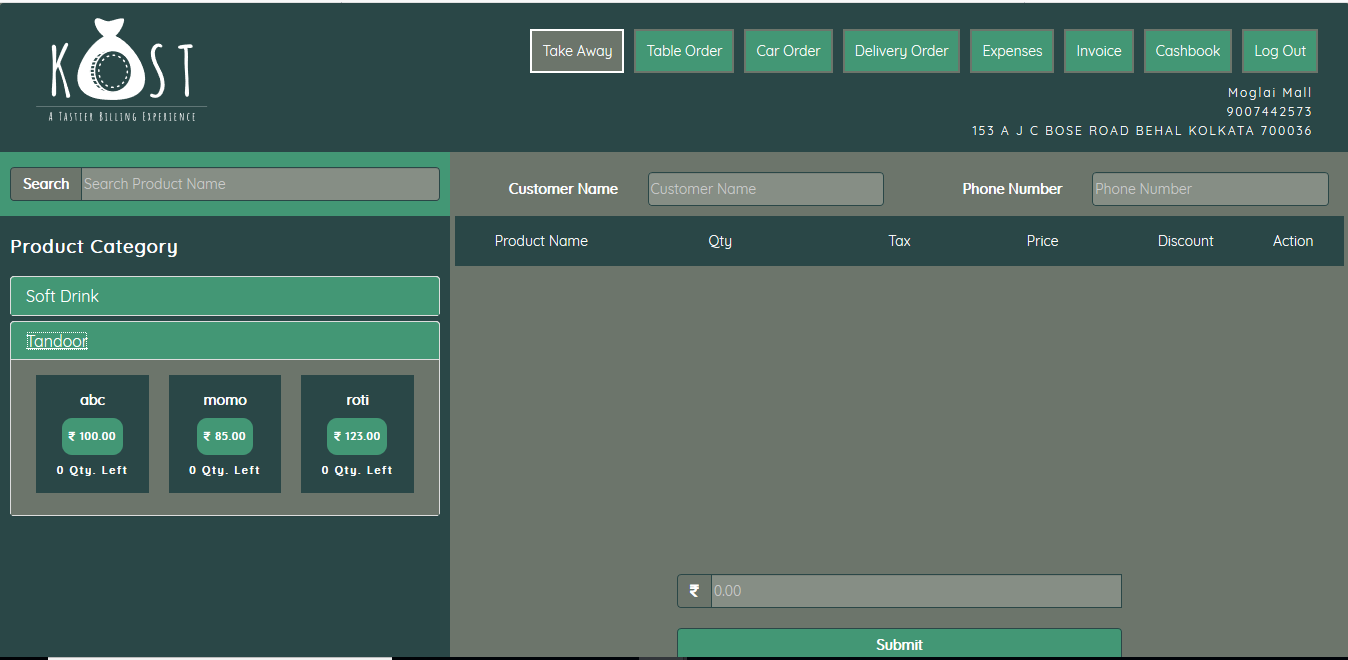This screenshot has height=660, width=1348.
Task: Select the roti product tile
Action: 357,434
